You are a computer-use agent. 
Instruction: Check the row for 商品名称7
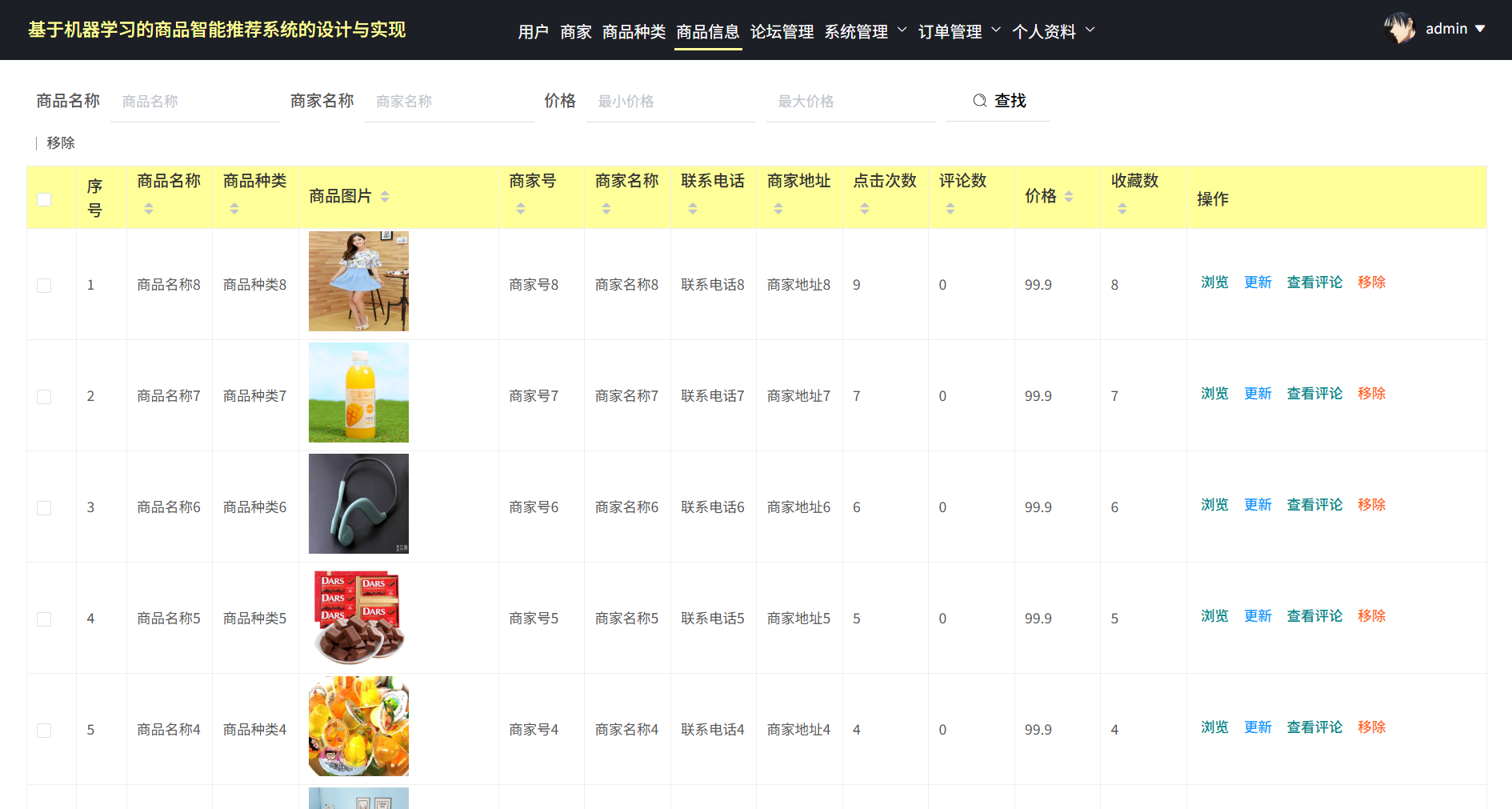click(44, 397)
